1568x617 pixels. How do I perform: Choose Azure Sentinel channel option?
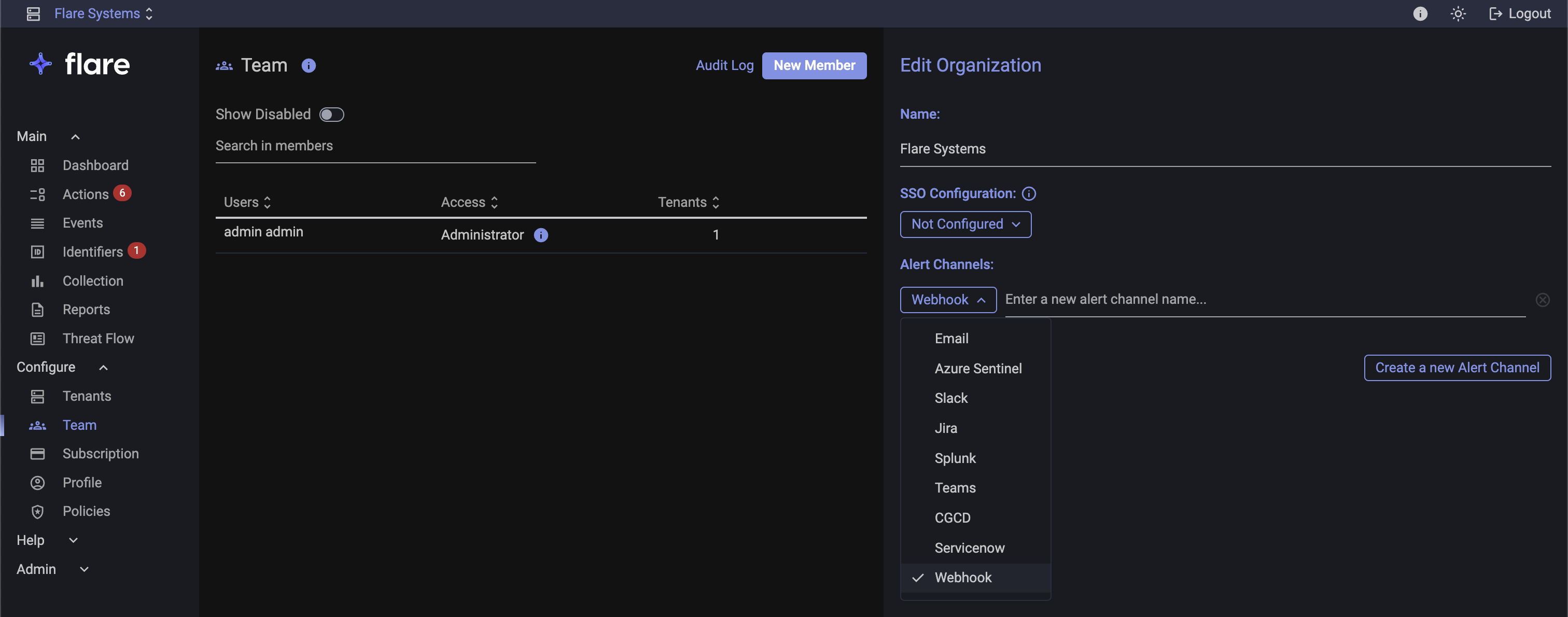click(x=977, y=368)
